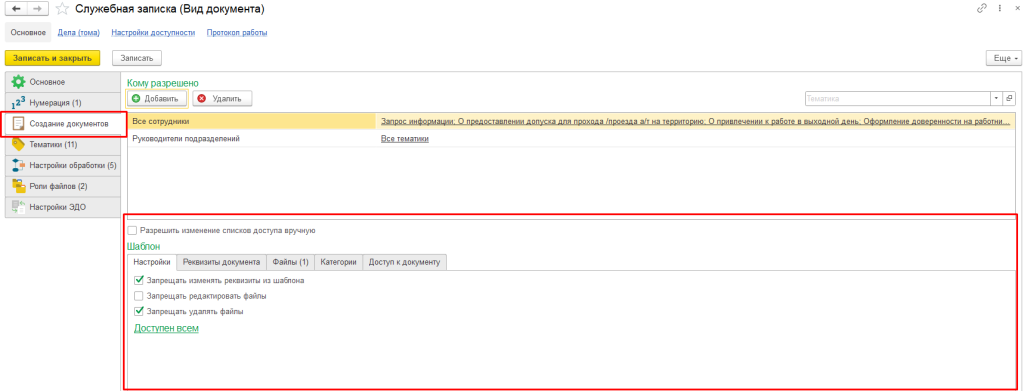Copy link via the chain icon
Screen dimensions: 1024x391
pos(982,8)
